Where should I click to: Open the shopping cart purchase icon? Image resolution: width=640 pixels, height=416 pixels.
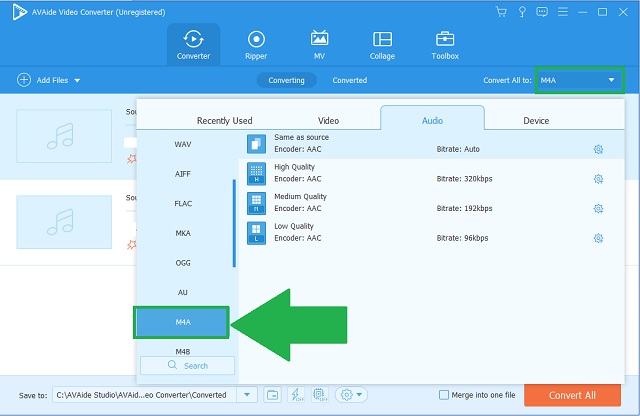(x=501, y=12)
